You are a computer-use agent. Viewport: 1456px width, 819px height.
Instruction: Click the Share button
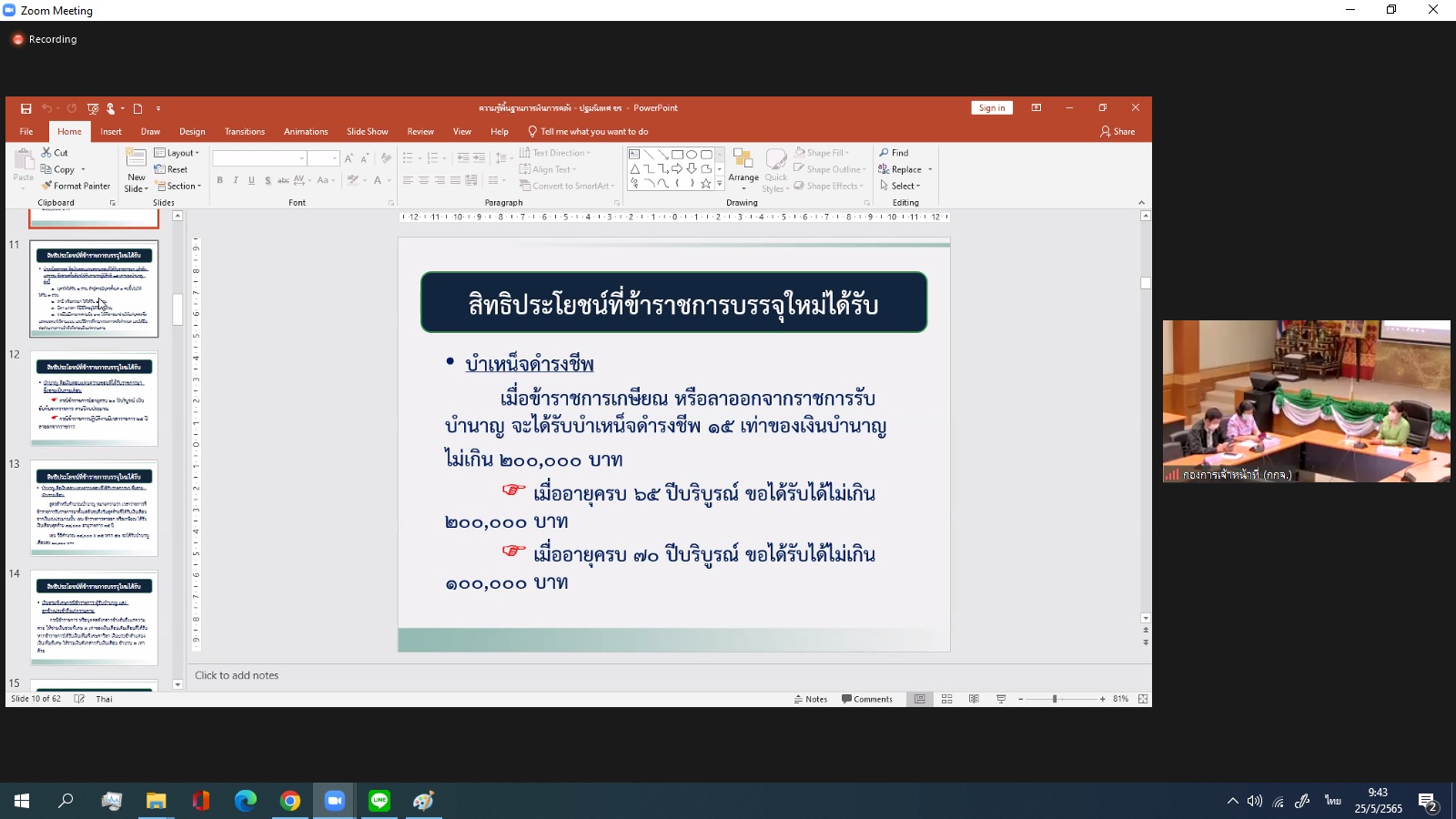tap(1117, 132)
